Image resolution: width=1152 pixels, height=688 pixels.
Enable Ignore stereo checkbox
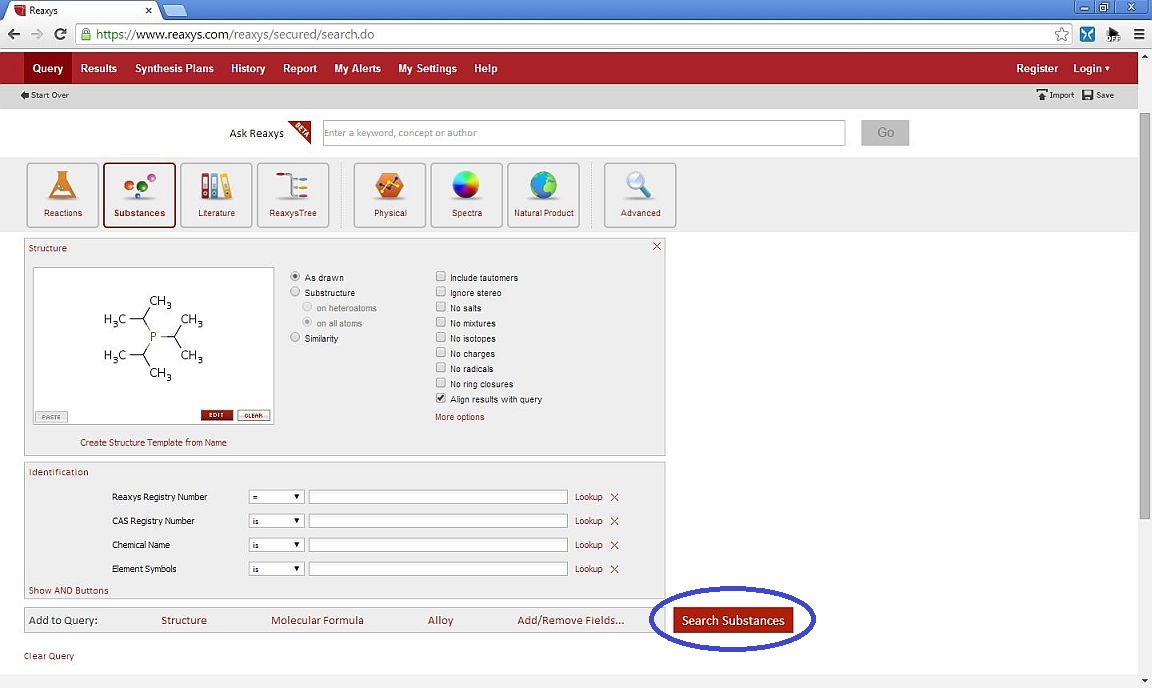441,292
